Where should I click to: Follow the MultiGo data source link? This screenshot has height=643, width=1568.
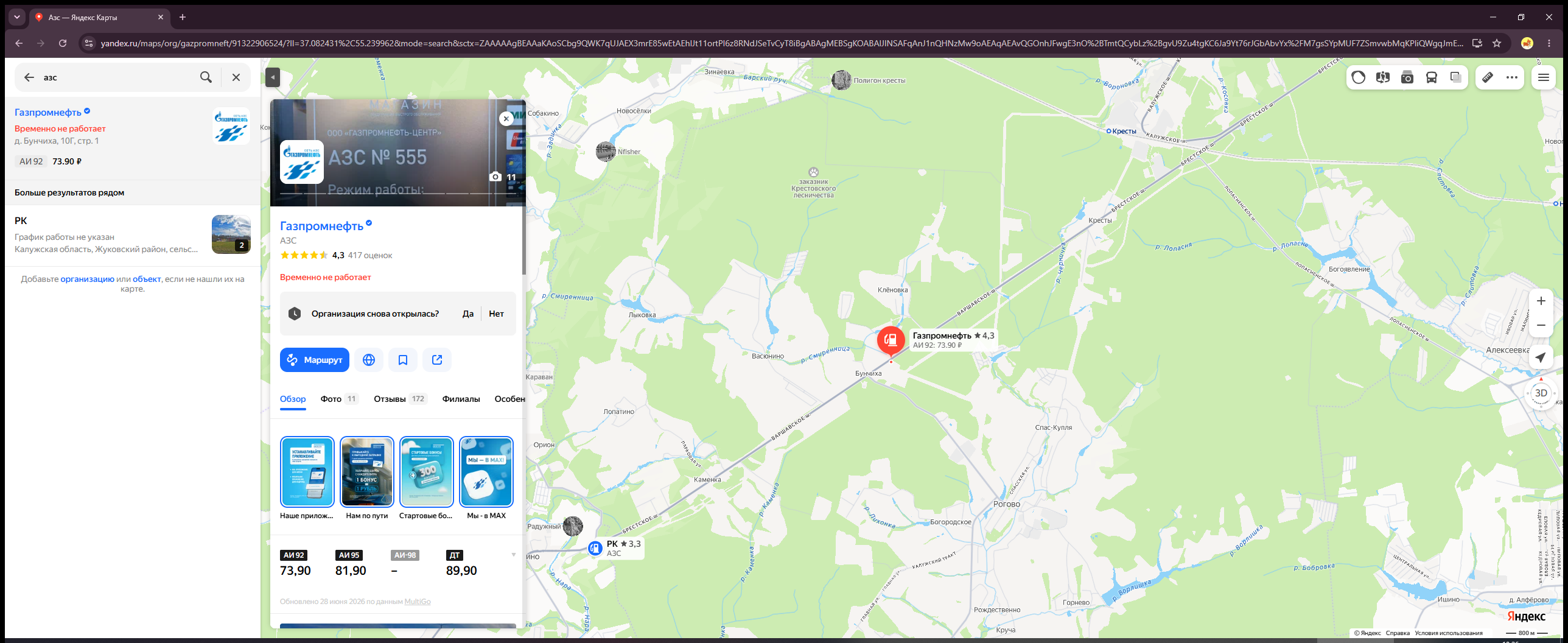[x=418, y=602]
